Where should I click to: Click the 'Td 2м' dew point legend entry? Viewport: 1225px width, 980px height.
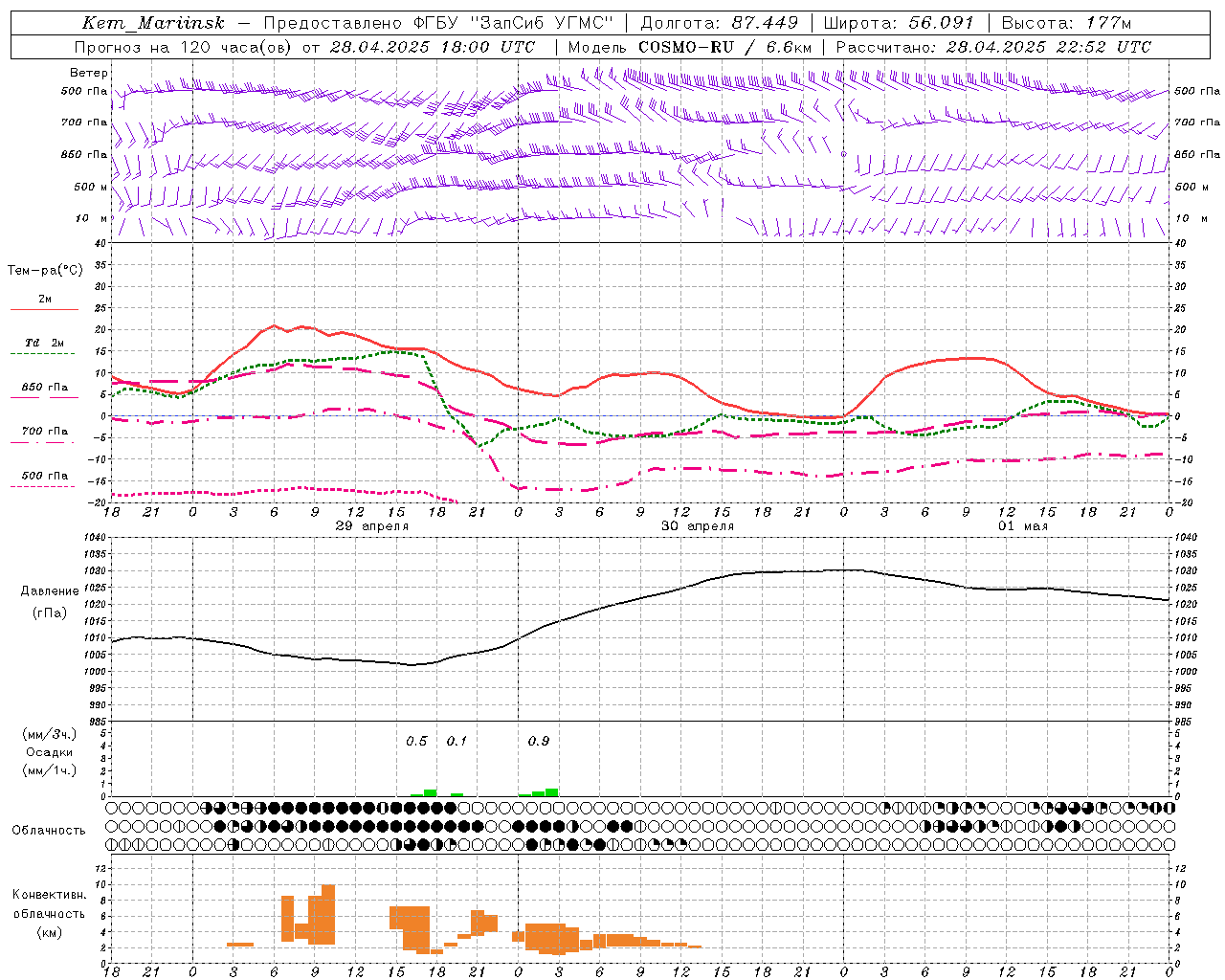coord(44,343)
